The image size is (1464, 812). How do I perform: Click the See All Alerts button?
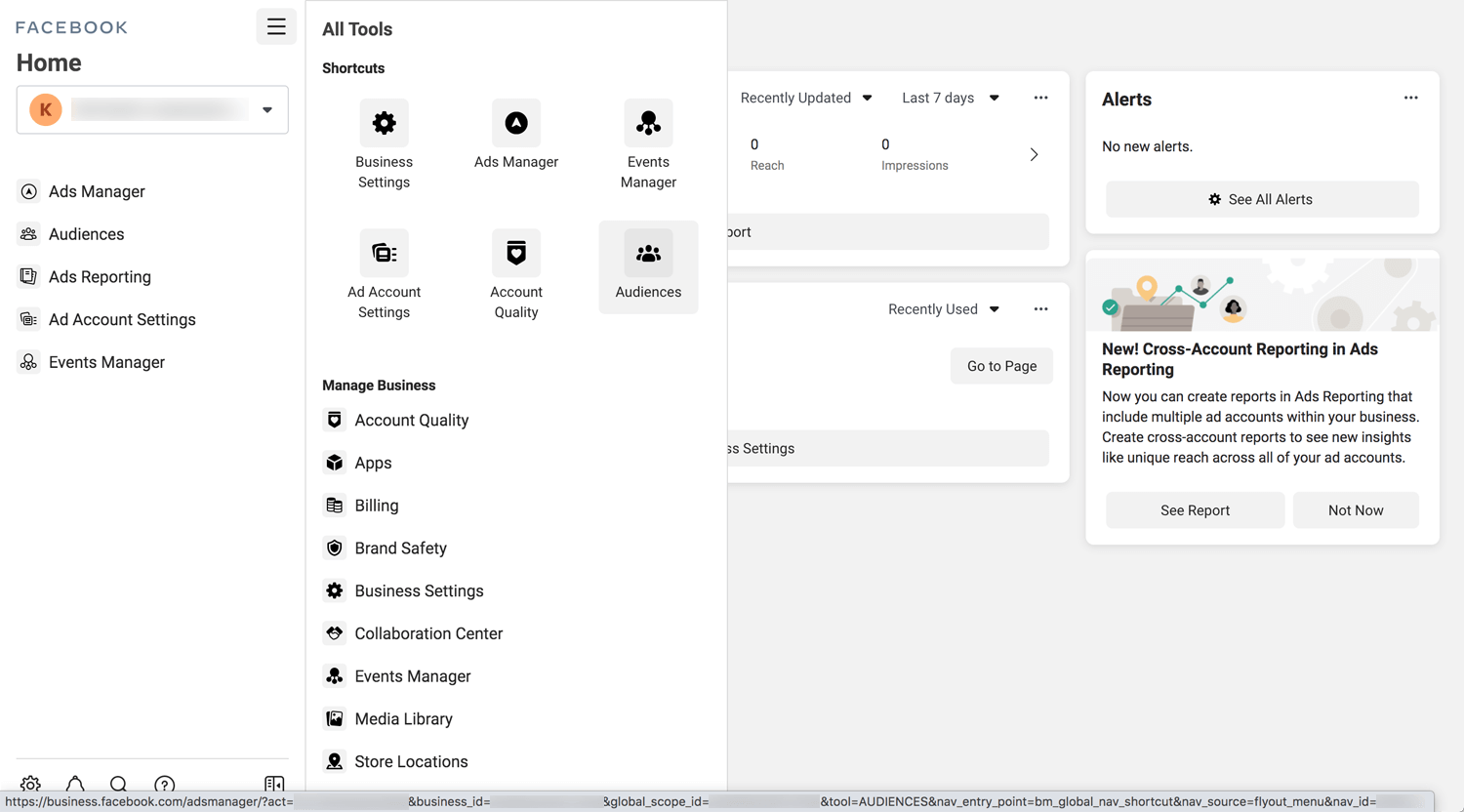click(x=1262, y=199)
